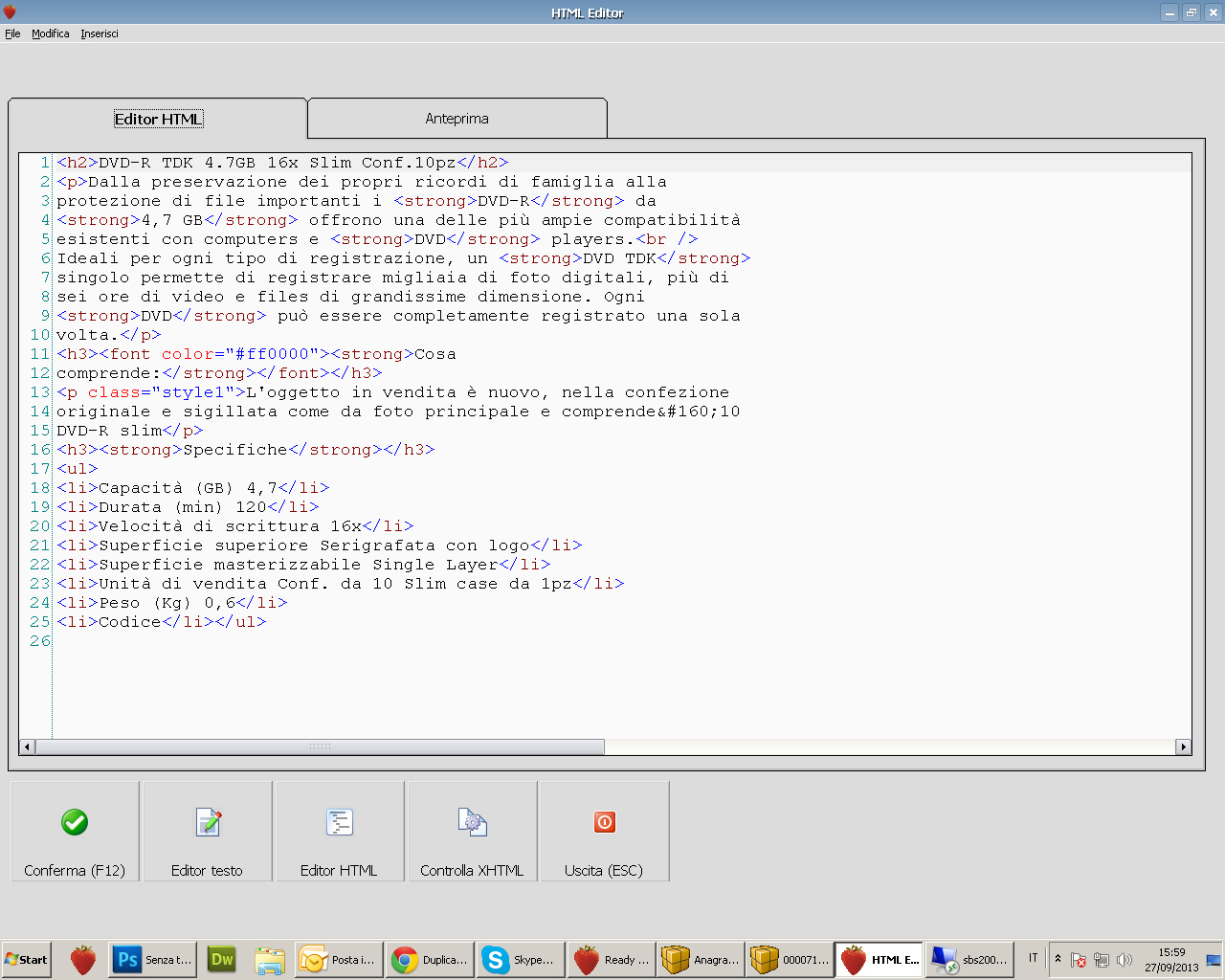Switch to the Anteprima tab
The width and height of the screenshot is (1225, 980).
[457, 119]
